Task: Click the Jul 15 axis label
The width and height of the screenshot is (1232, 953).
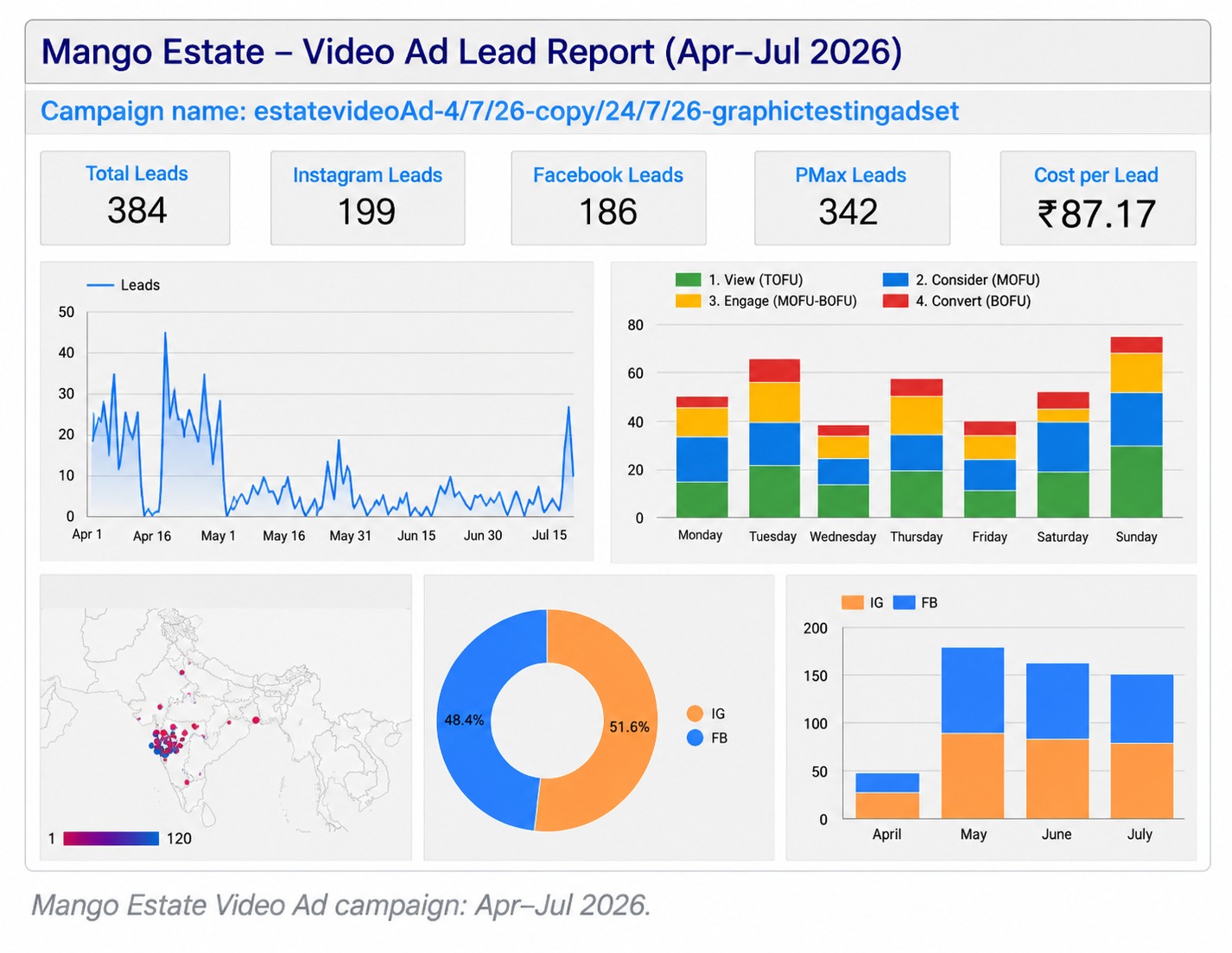Action: click(549, 535)
